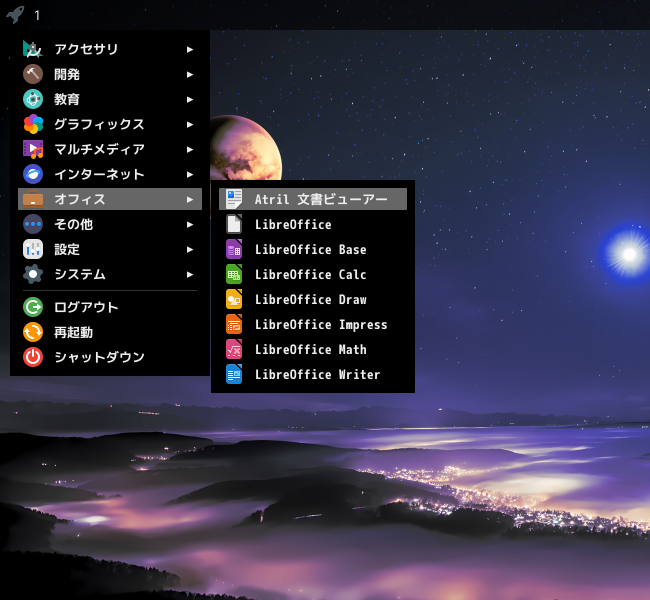Click the オフィス briefcase icon

[x=33, y=199]
